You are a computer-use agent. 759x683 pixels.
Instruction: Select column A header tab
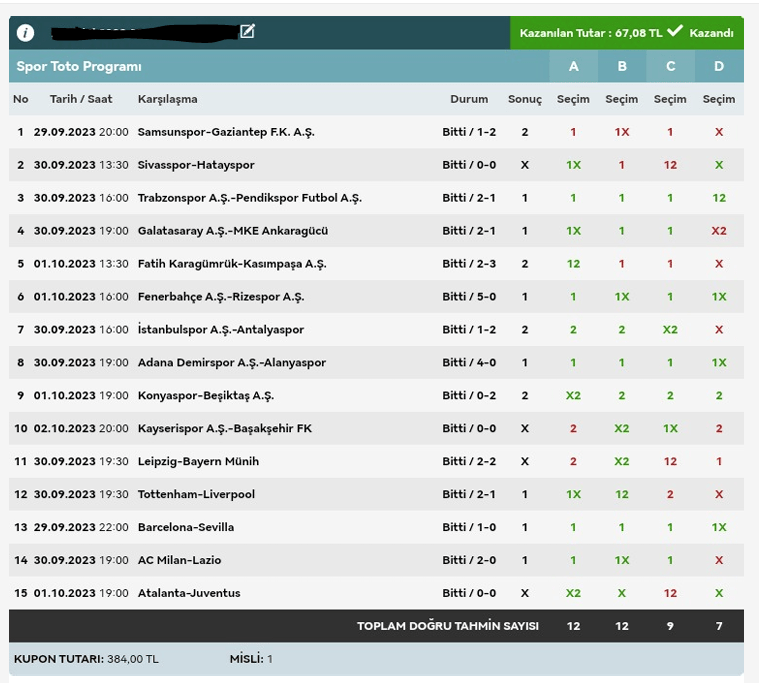573,67
